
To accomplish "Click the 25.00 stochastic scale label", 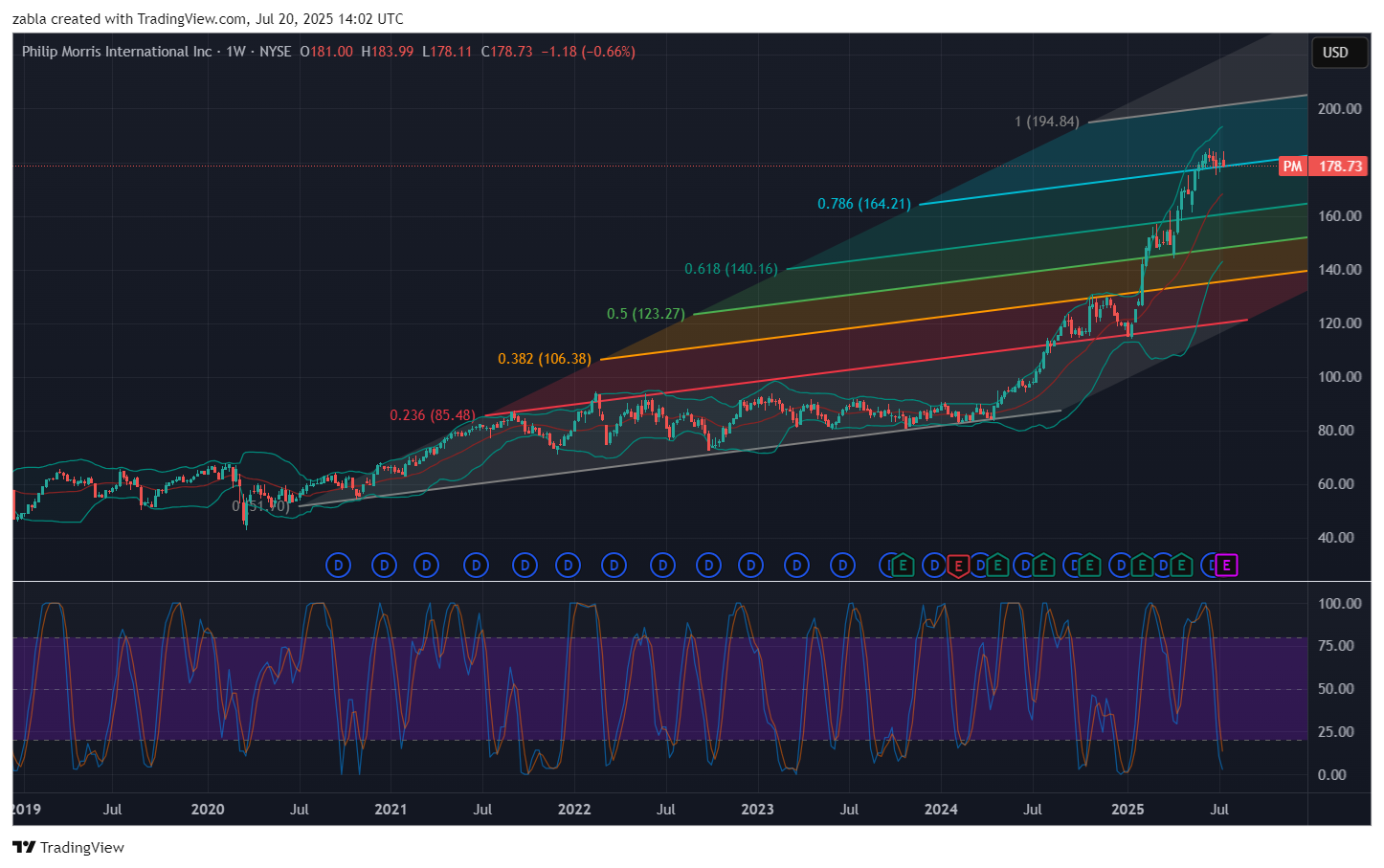I will click(x=1336, y=732).
